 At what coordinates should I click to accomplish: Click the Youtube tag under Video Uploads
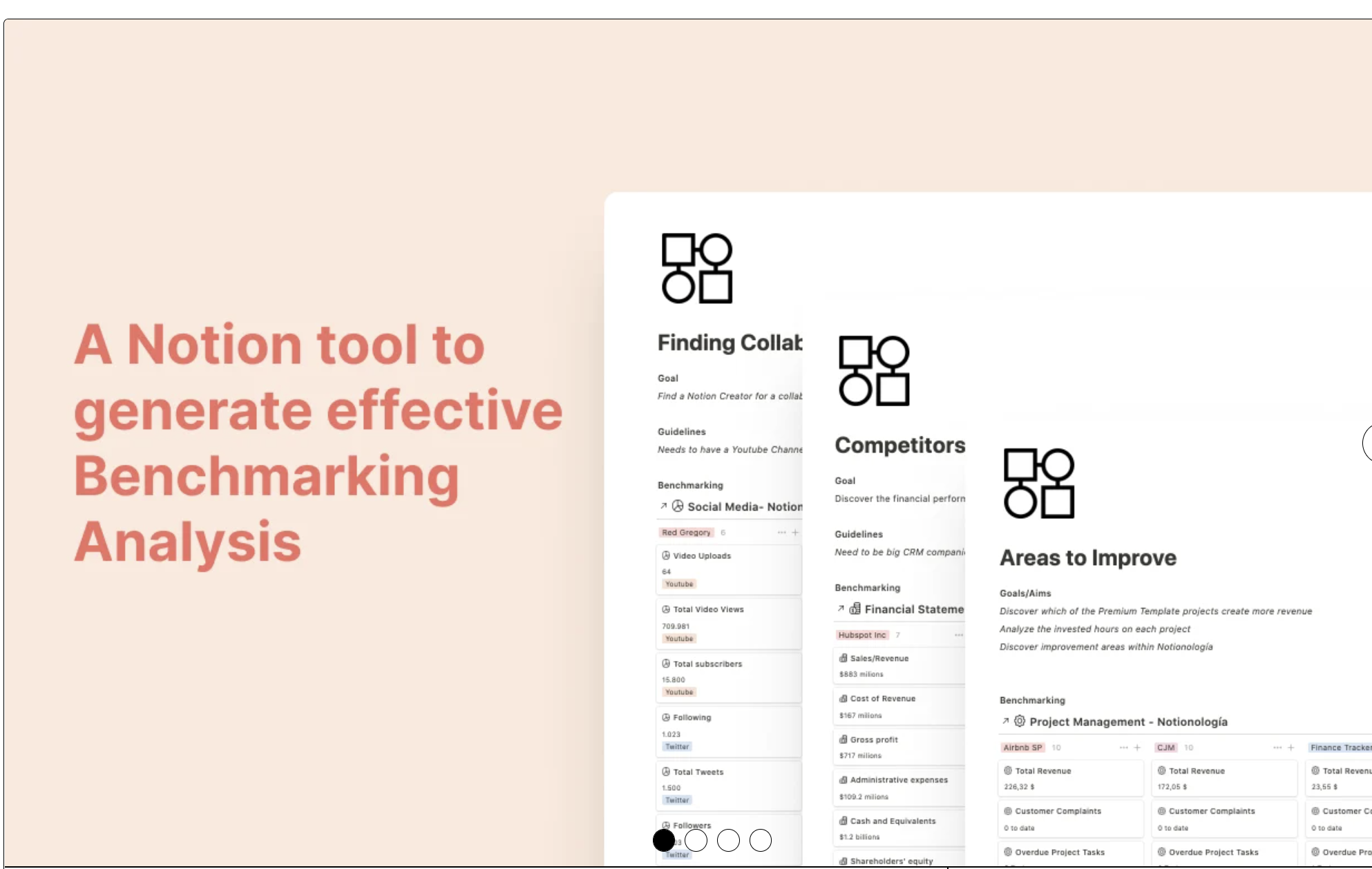(679, 584)
